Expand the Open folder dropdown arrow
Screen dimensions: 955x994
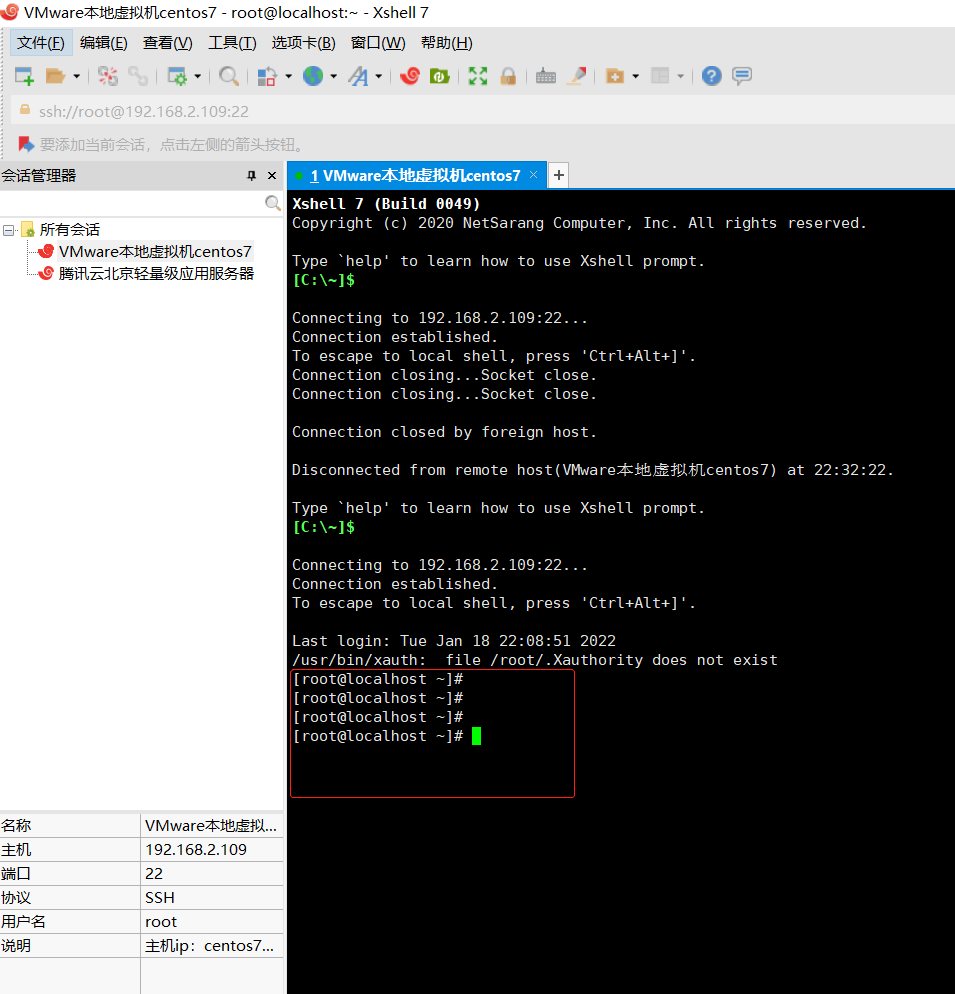(76, 77)
